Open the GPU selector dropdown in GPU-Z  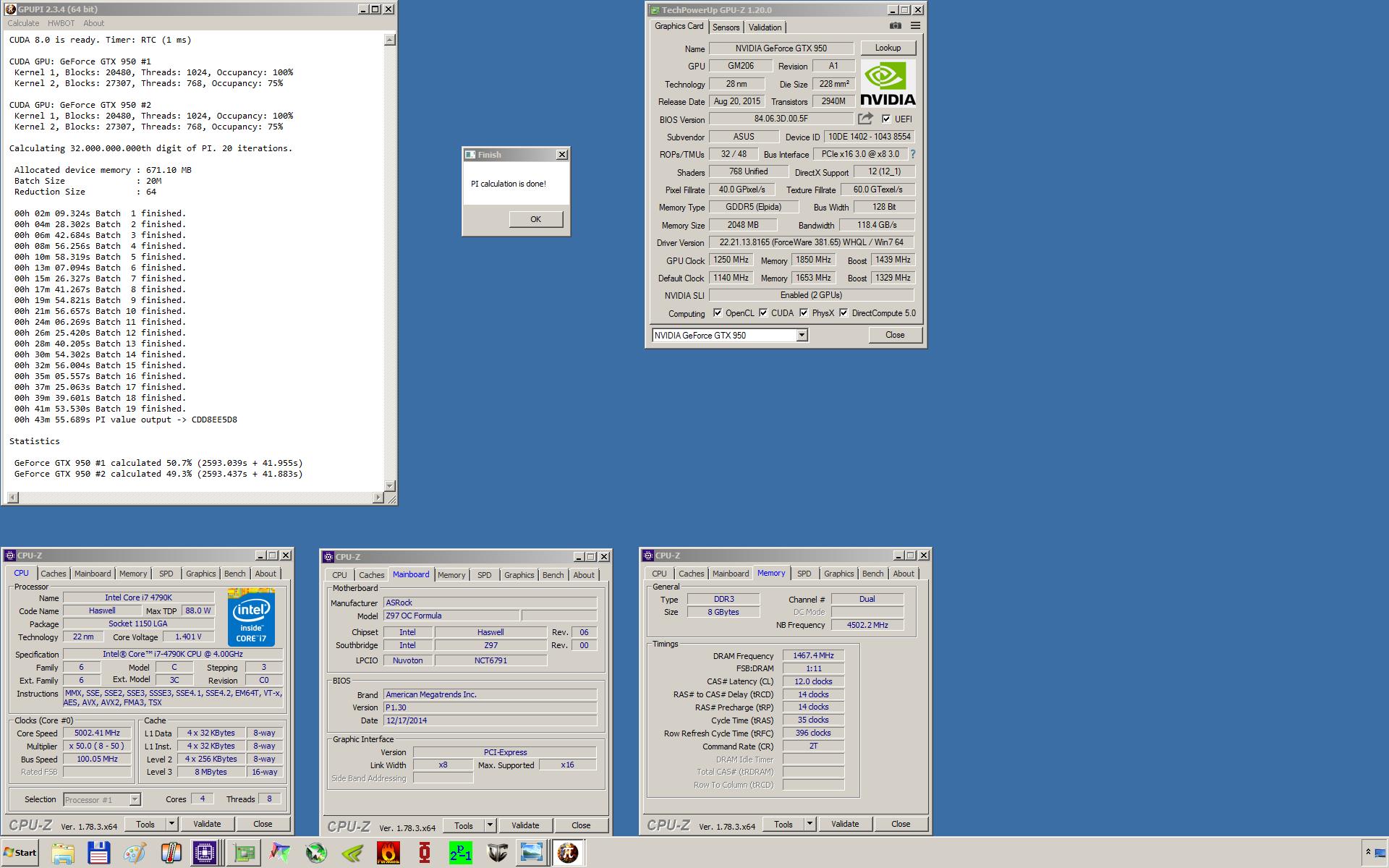click(x=802, y=335)
